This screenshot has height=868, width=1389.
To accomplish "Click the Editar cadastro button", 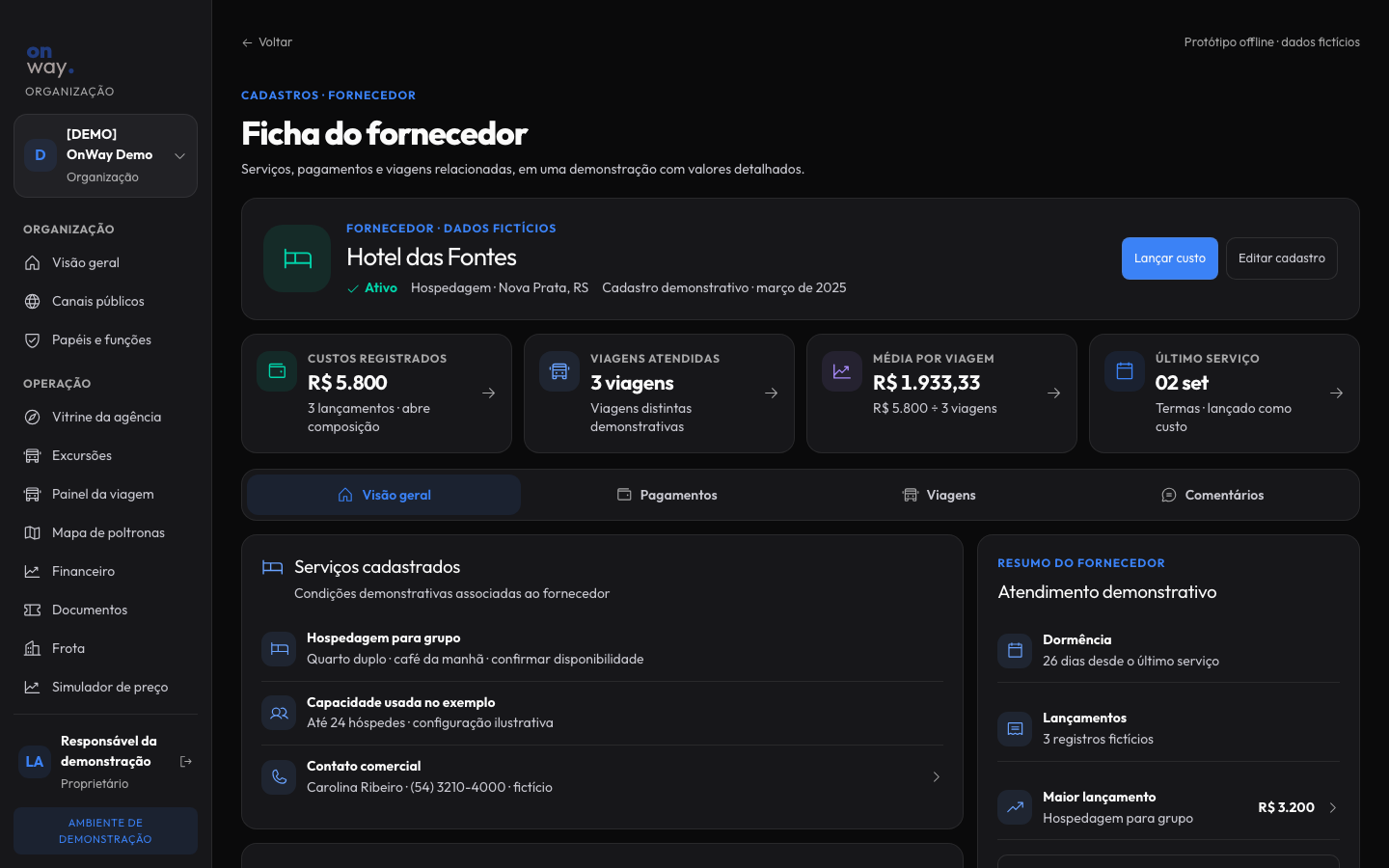I will point(1282,258).
